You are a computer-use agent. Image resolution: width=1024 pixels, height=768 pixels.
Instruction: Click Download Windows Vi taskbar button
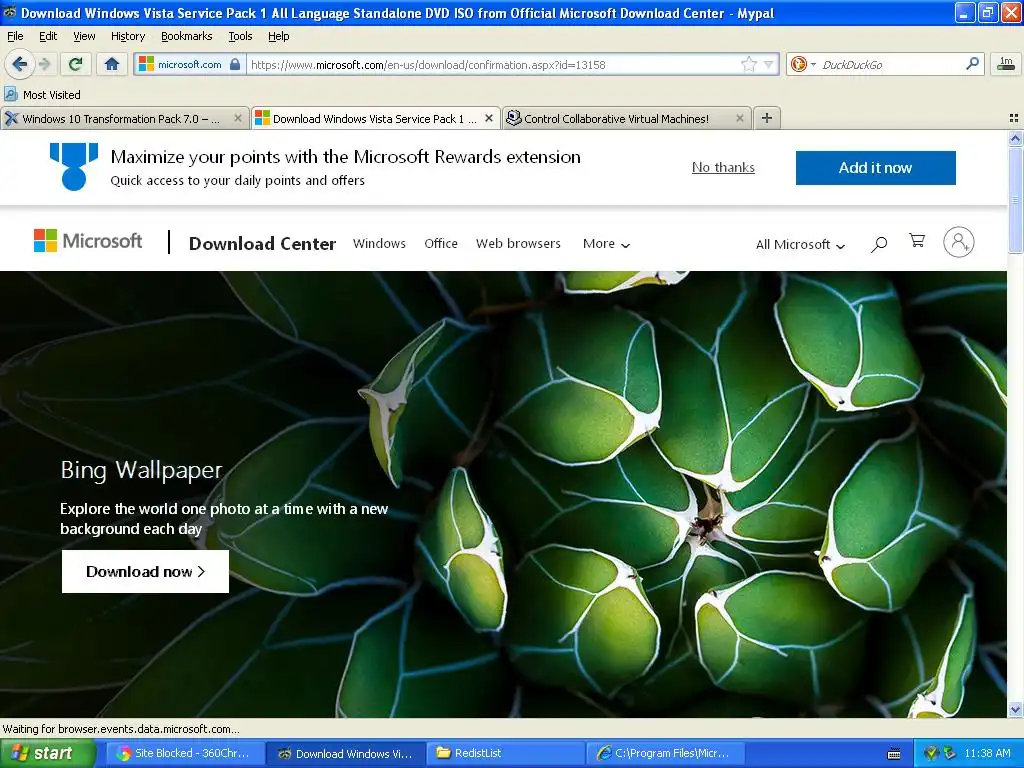[x=345, y=754]
